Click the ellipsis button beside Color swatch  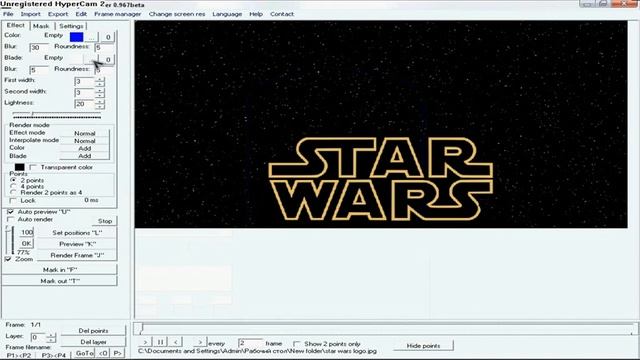(91, 37)
